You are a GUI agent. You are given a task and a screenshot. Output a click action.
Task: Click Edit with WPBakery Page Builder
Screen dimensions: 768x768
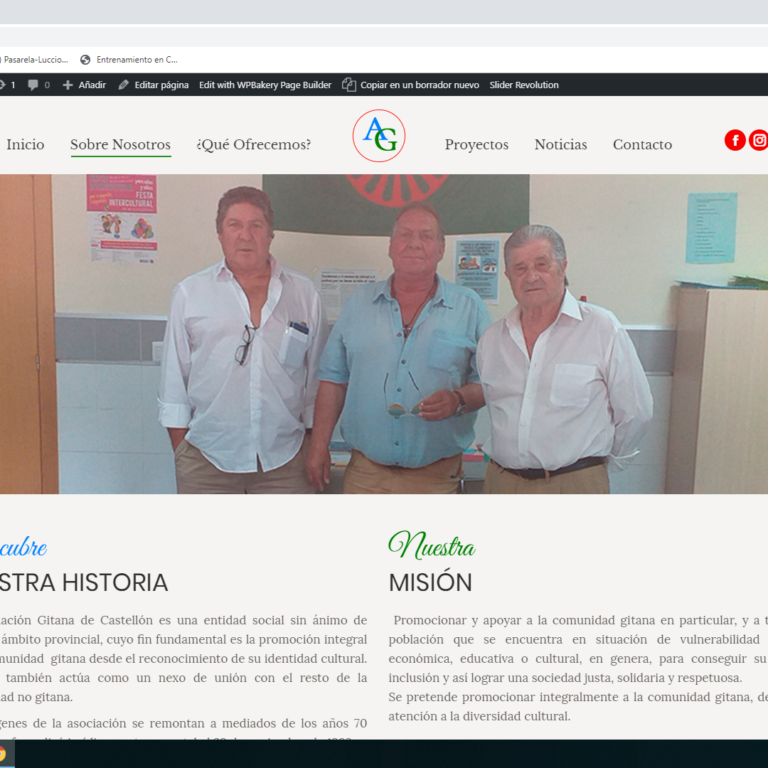pyautogui.click(x=265, y=85)
